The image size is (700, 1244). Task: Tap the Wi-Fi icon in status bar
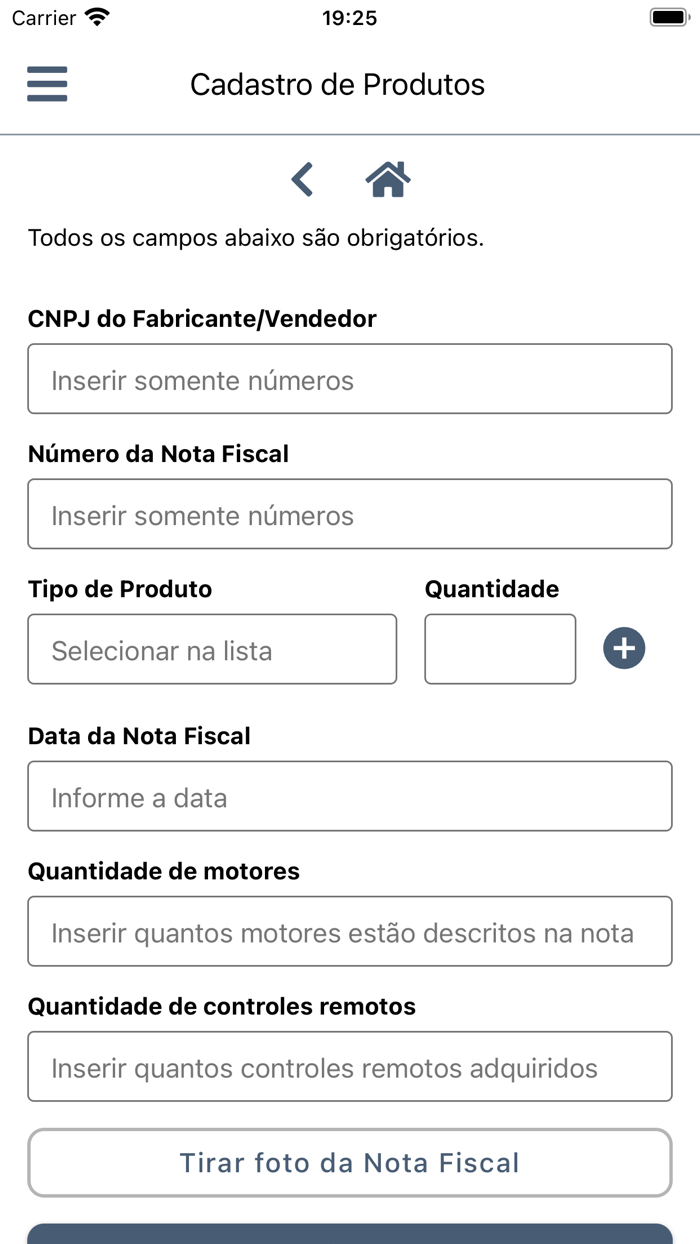pos(95,16)
